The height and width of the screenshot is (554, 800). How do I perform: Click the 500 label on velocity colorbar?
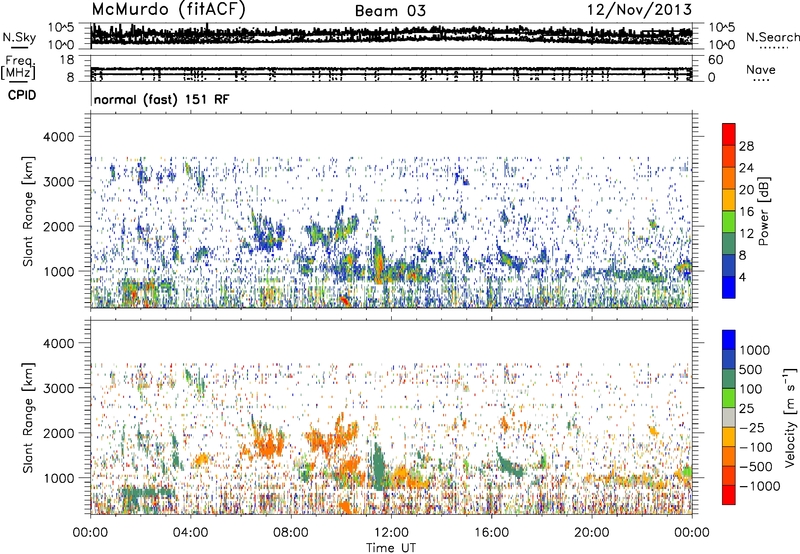click(751, 370)
